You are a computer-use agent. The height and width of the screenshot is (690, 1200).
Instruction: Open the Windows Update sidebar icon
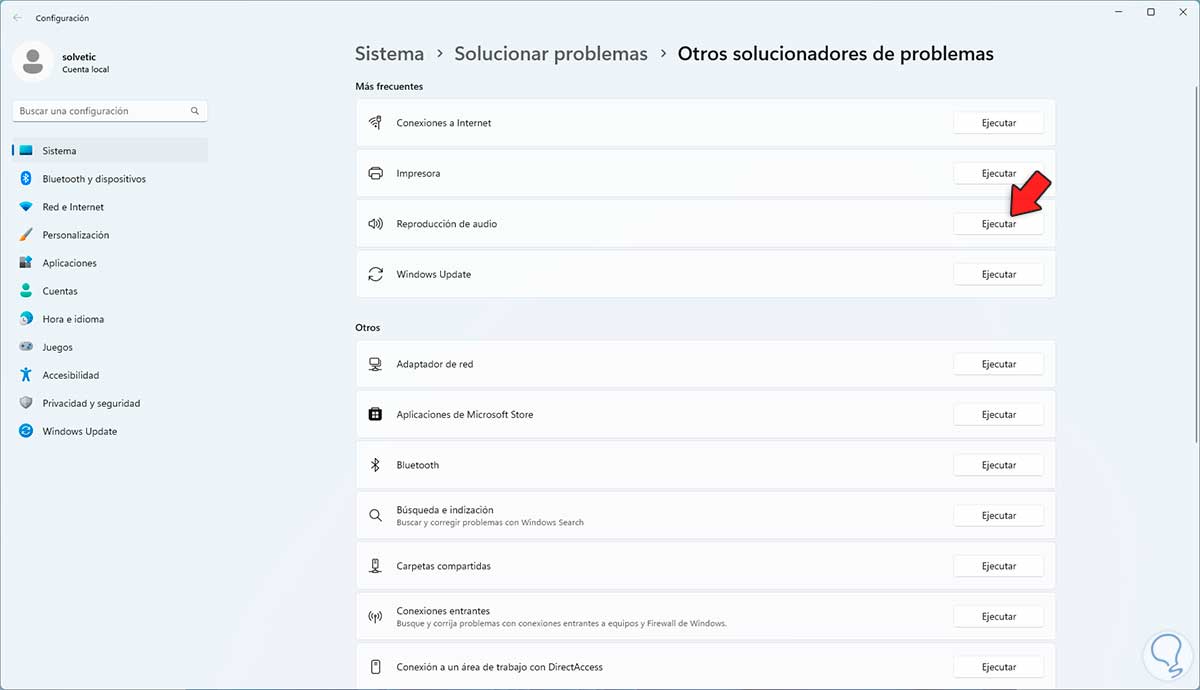pyautogui.click(x=26, y=431)
